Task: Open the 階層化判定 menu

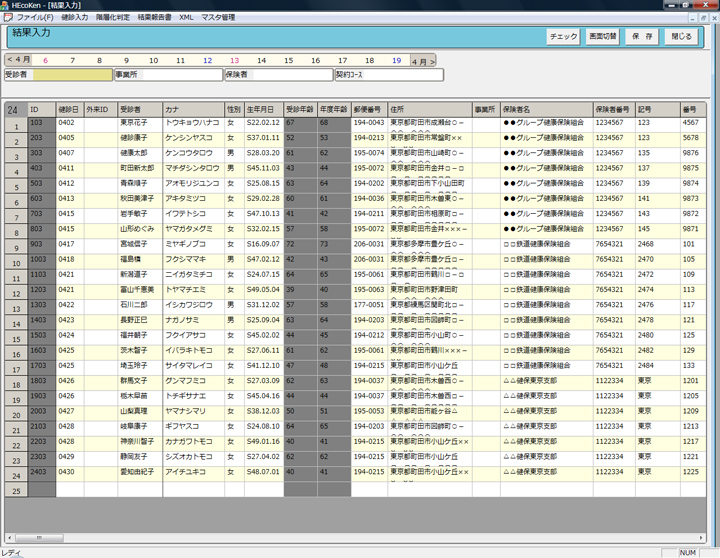Action: pos(112,18)
